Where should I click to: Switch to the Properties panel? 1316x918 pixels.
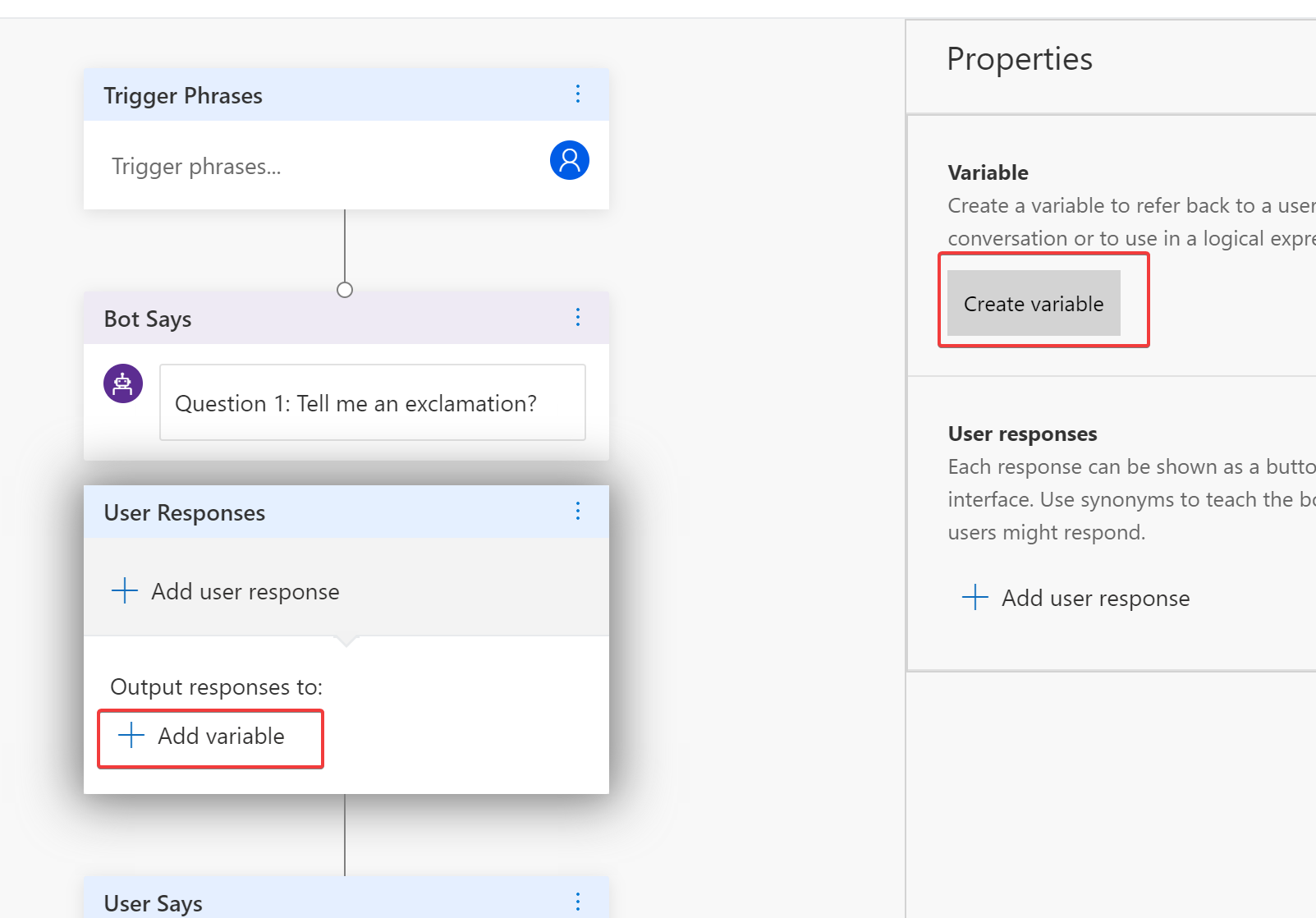coord(1020,58)
